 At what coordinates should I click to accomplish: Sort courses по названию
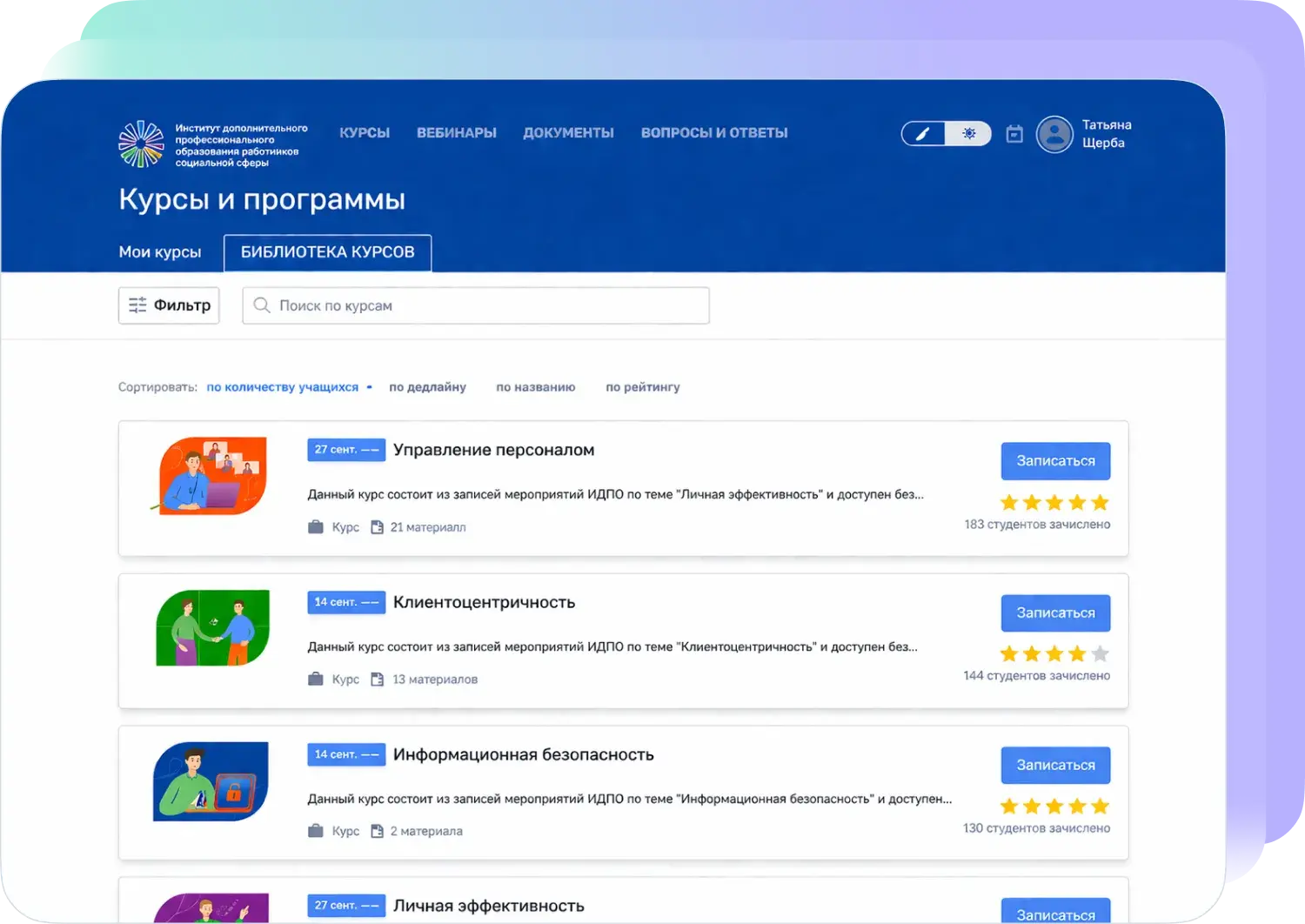click(x=536, y=387)
